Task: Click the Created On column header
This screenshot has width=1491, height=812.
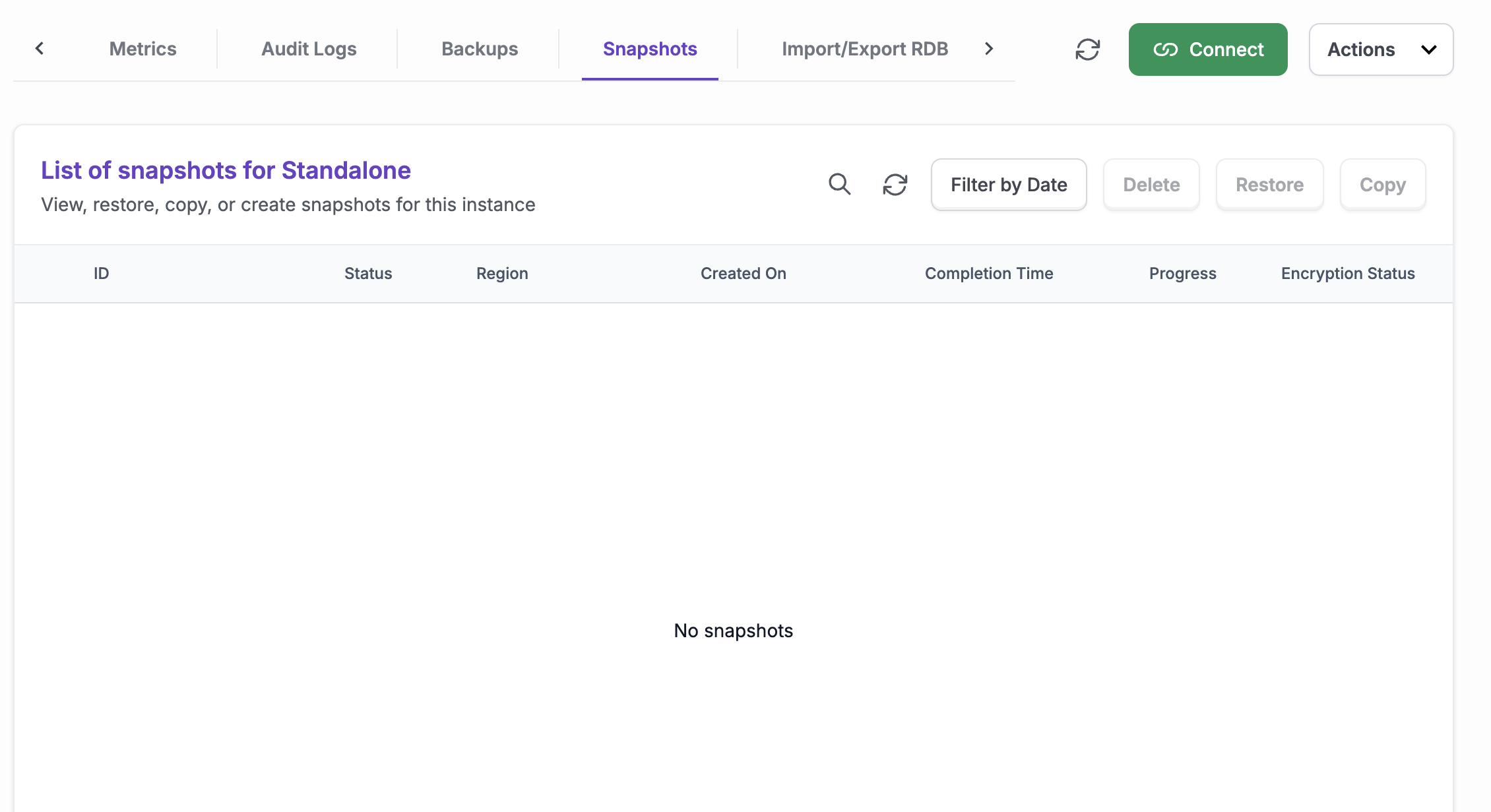Action: 743,274
